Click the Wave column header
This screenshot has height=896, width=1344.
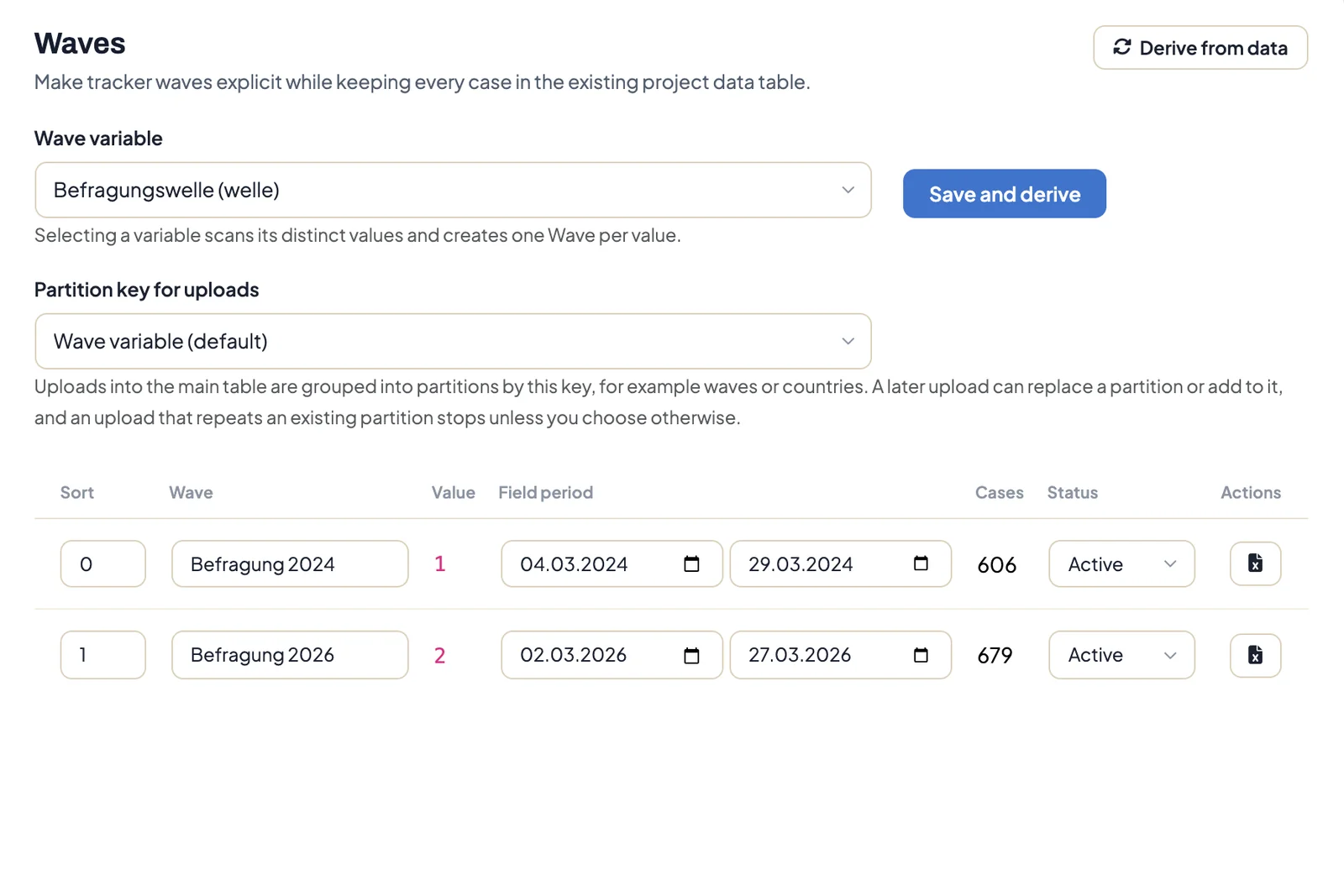tap(191, 493)
